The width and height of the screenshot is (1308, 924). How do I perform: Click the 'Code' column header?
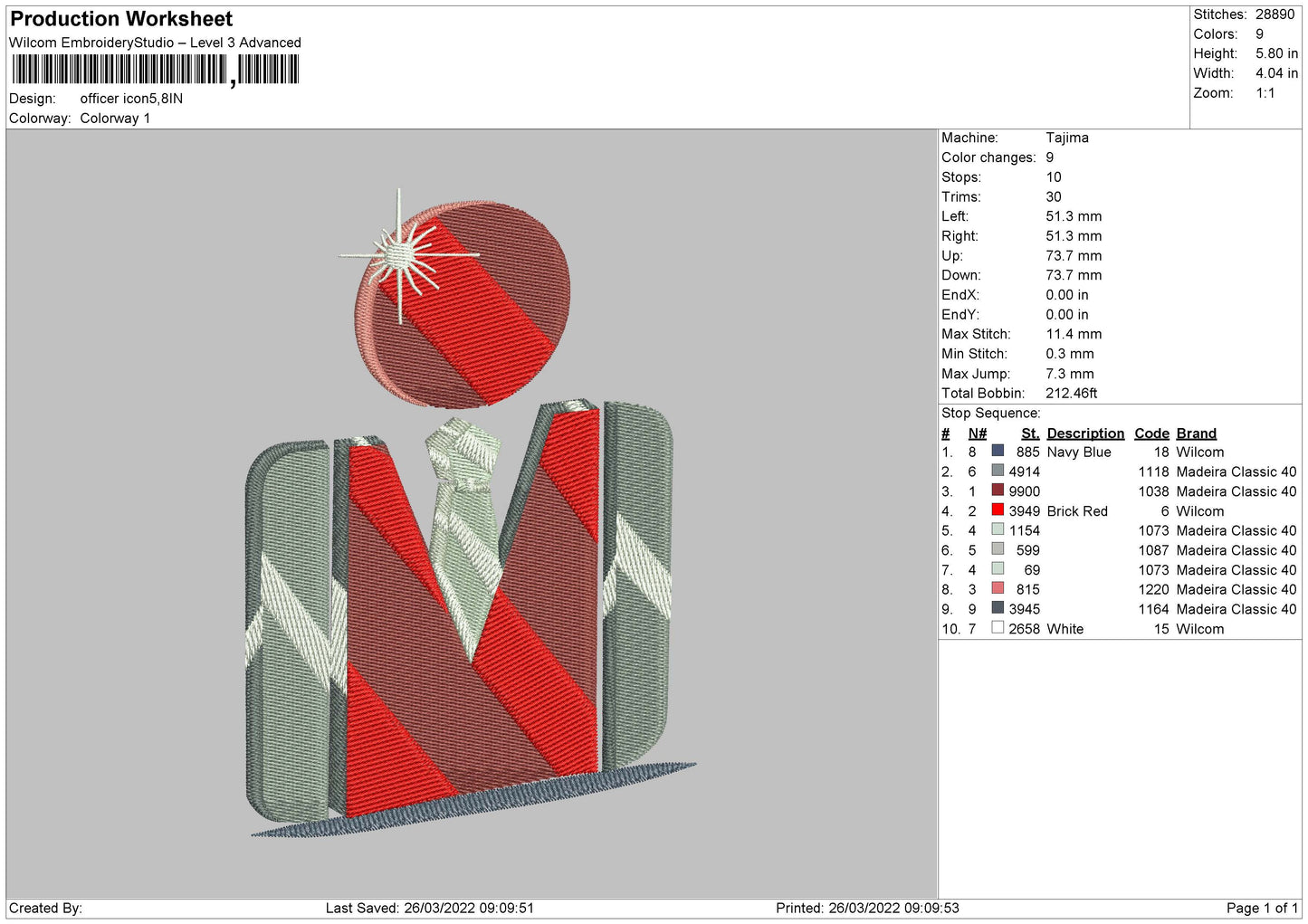click(1151, 433)
